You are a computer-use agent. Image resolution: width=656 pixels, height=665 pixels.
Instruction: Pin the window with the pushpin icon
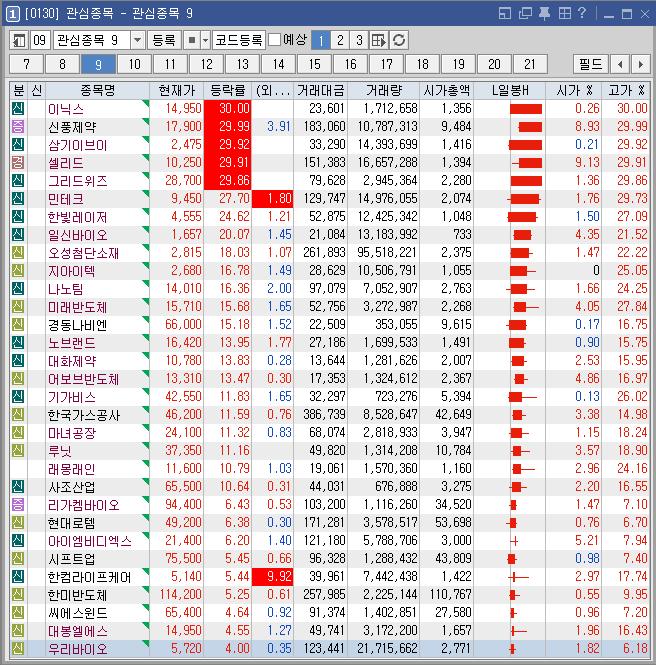[x=544, y=14]
